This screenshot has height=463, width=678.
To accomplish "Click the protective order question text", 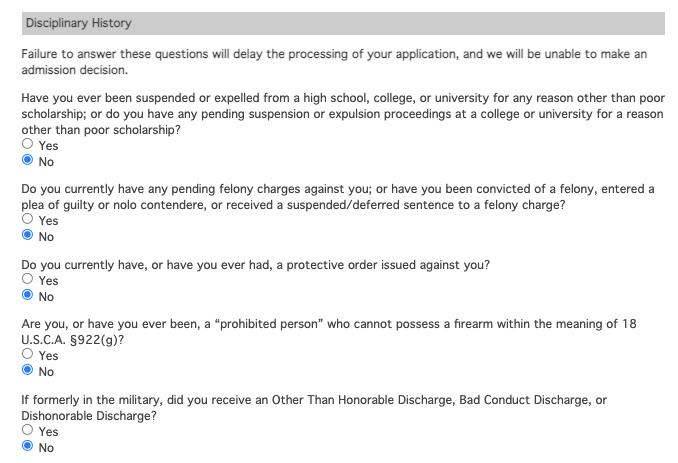I will click(255, 265).
